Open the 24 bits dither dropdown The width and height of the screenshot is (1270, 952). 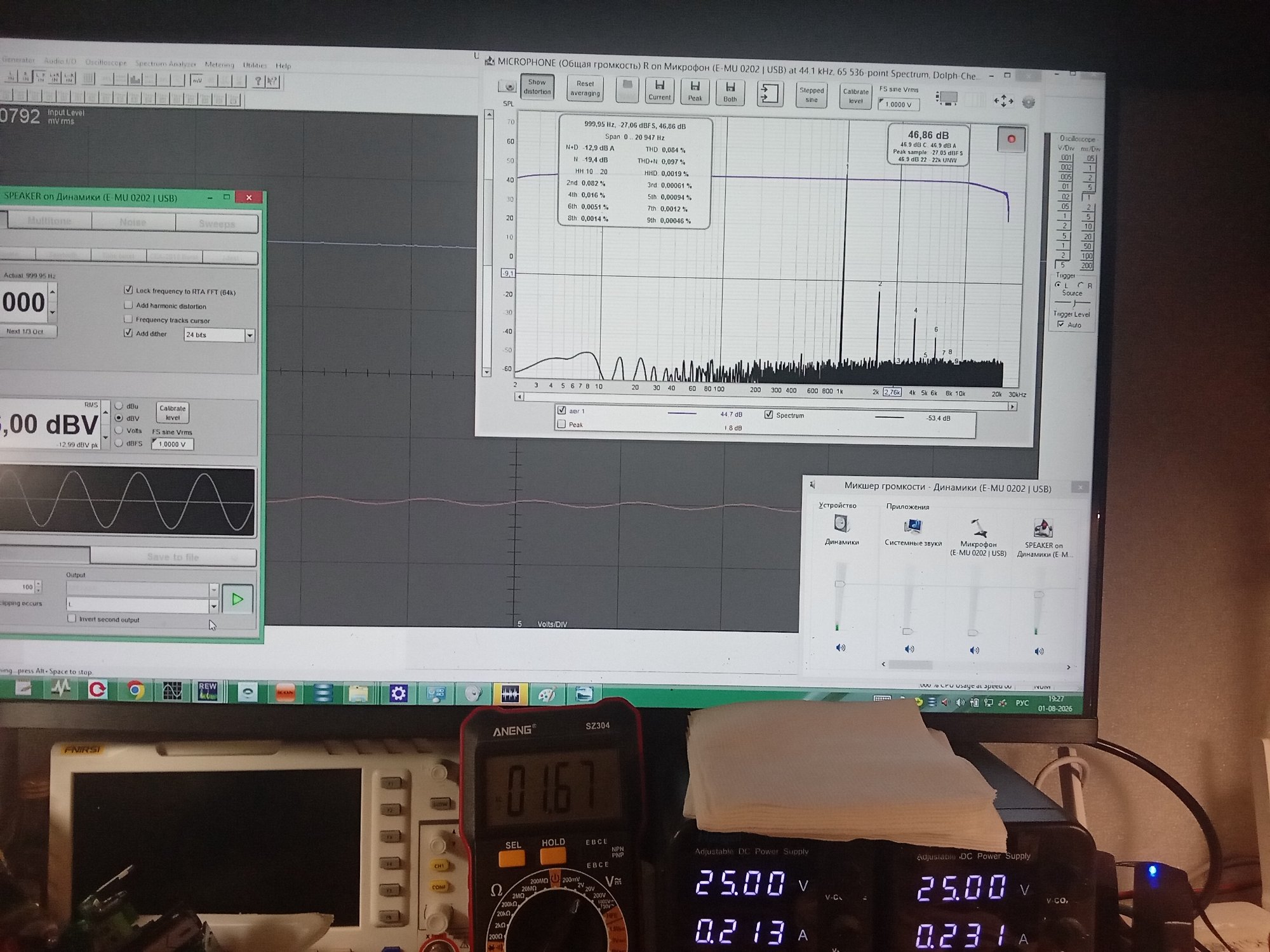250,335
